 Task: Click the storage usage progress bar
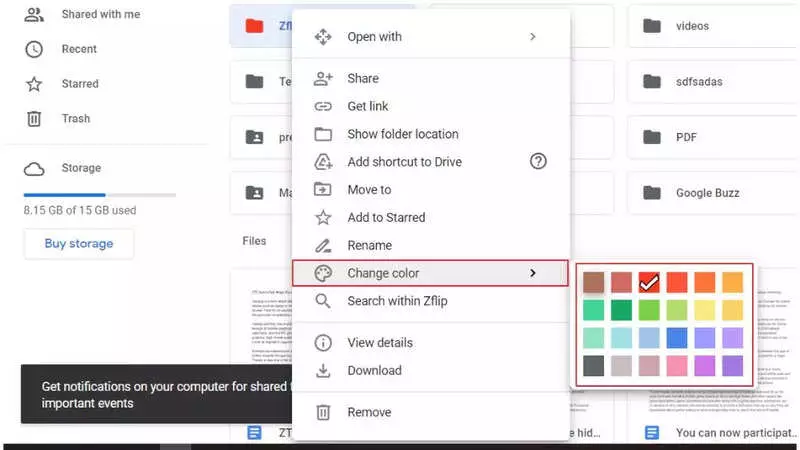(x=100, y=195)
